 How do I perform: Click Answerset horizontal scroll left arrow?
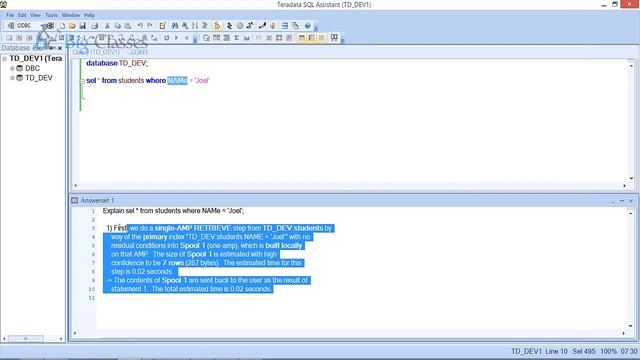(75, 333)
